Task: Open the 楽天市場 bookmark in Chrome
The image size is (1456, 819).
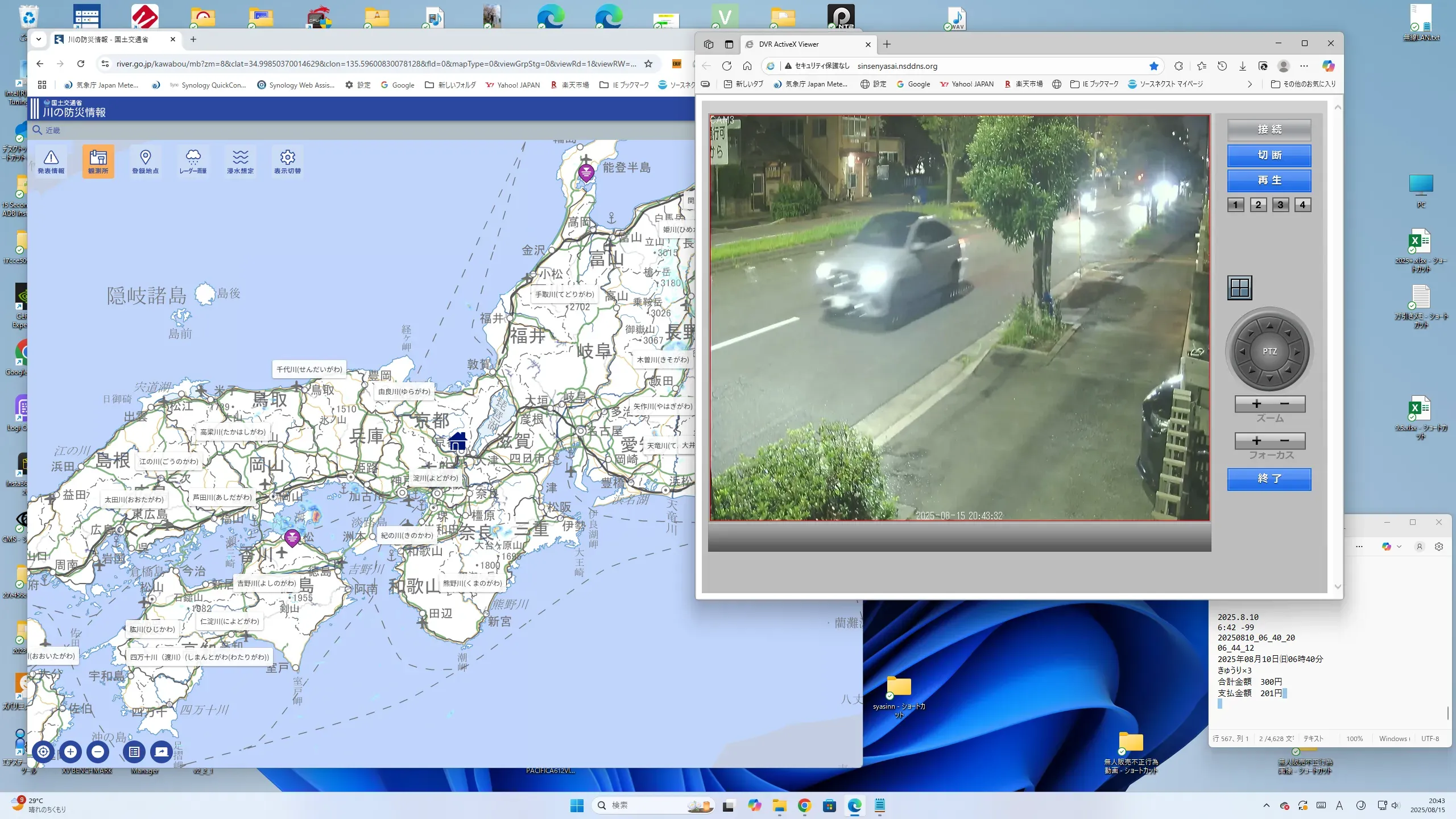Action: click(x=569, y=85)
